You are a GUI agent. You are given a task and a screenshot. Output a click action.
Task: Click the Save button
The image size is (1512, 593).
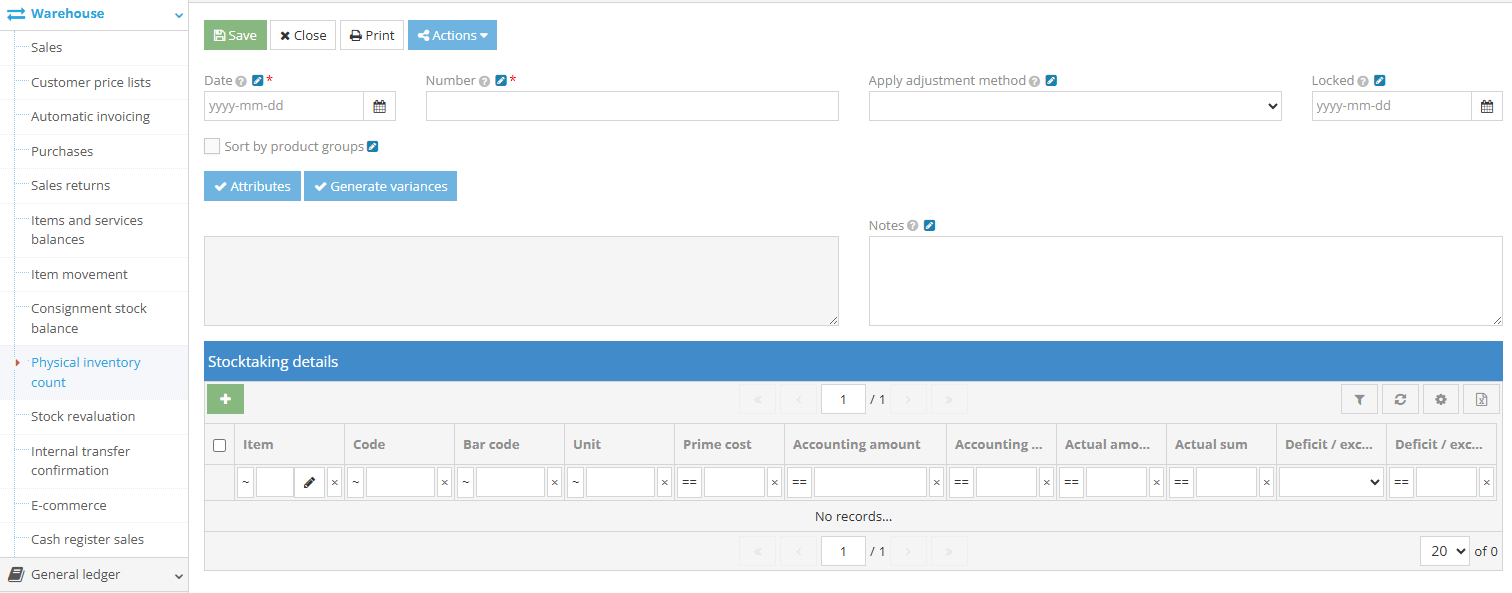click(235, 35)
